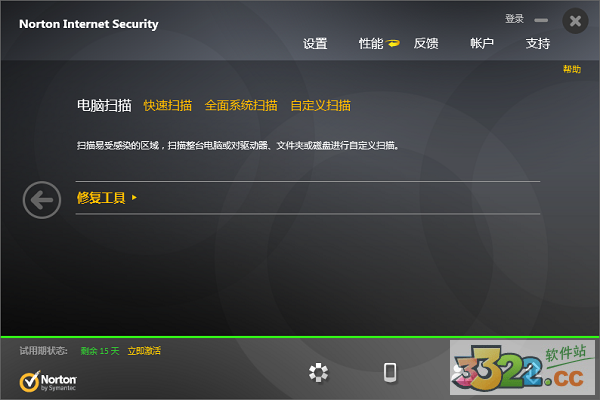This screenshot has height=400, width=600.
Task: Click the 立即激活 activate now link
Action: (144, 351)
